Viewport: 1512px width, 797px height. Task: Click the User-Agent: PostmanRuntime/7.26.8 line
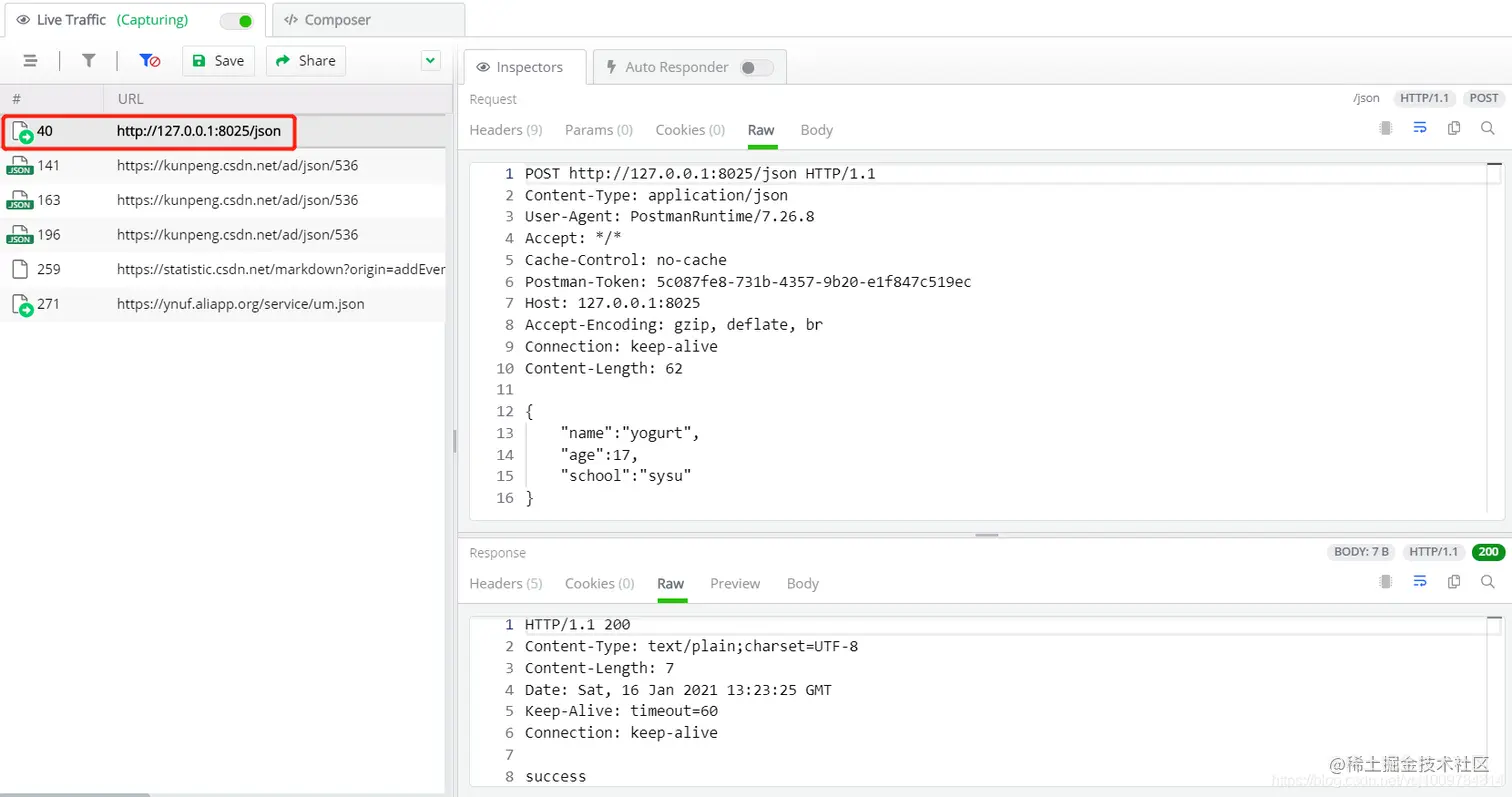coord(669,217)
